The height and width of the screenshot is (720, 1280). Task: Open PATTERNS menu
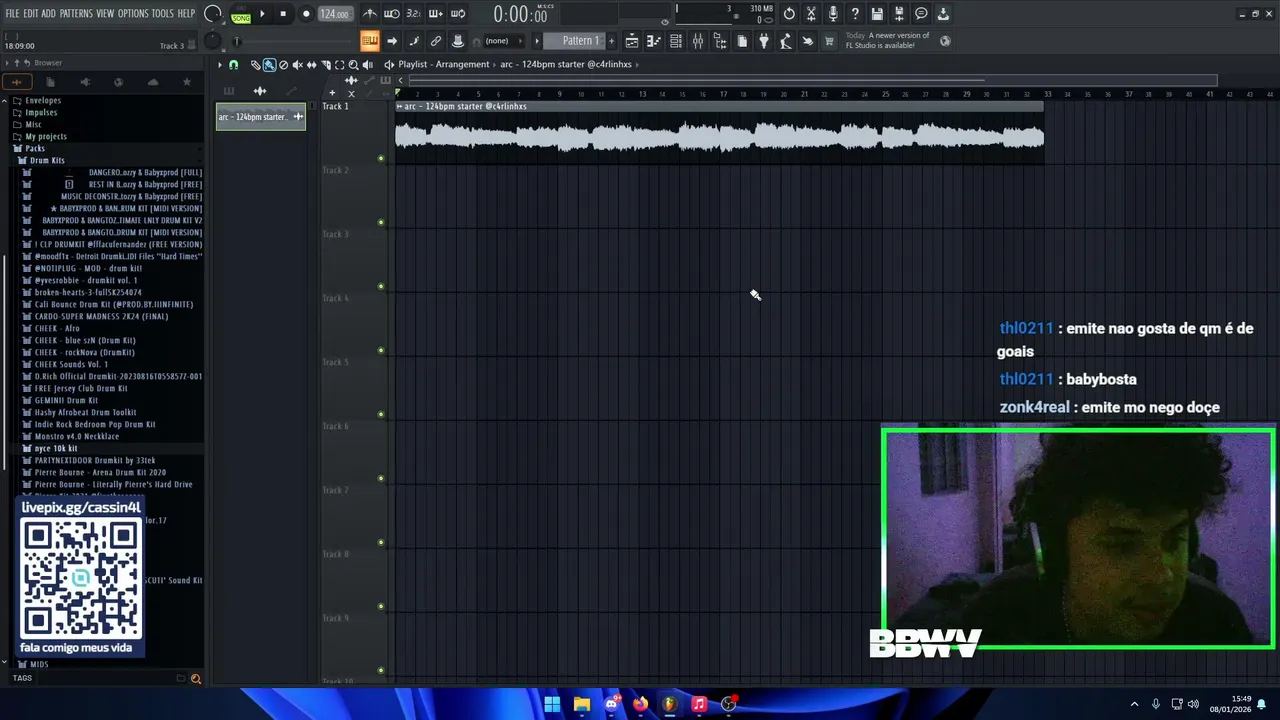coord(76,14)
